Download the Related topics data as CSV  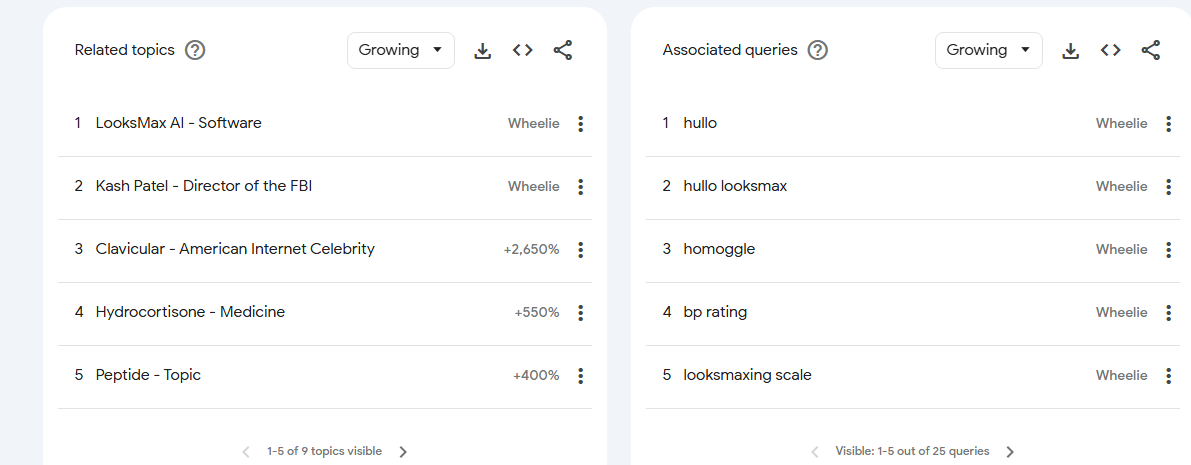[x=482, y=50]
